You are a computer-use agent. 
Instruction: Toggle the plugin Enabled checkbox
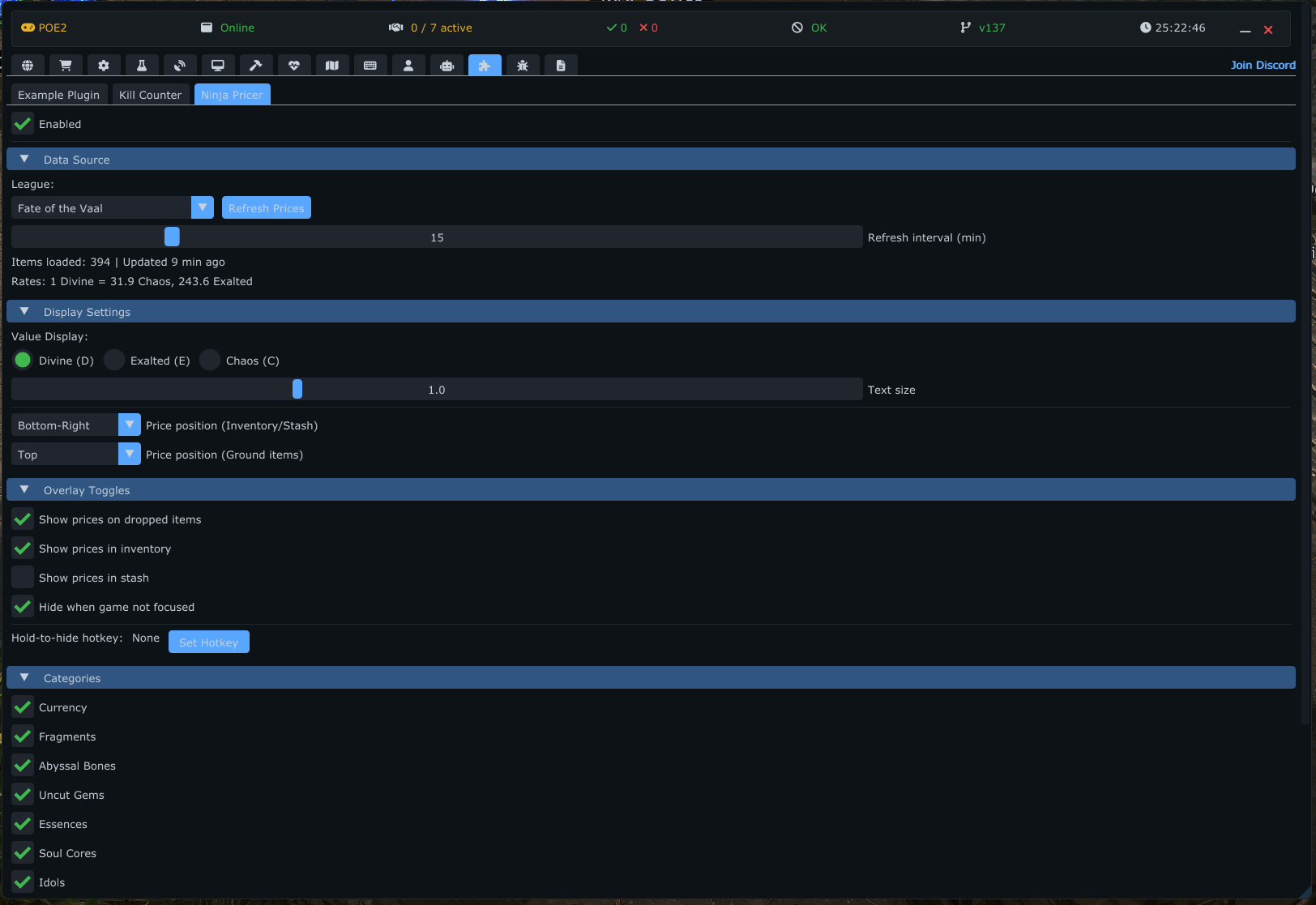tap(23, 124)
